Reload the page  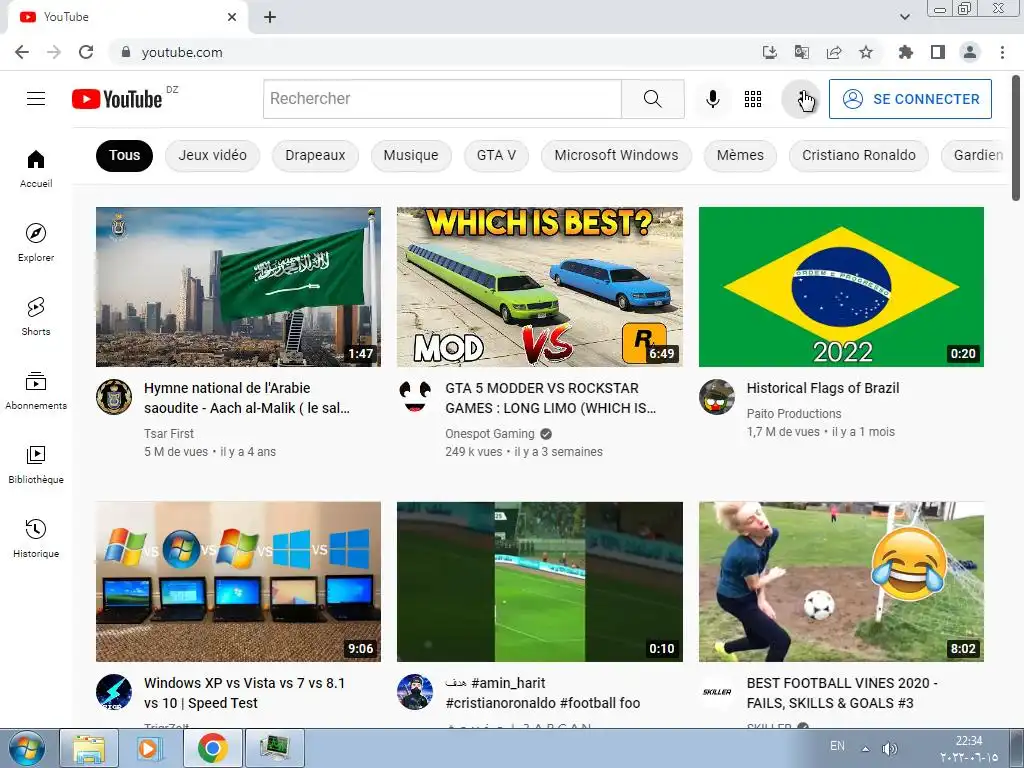86,52
